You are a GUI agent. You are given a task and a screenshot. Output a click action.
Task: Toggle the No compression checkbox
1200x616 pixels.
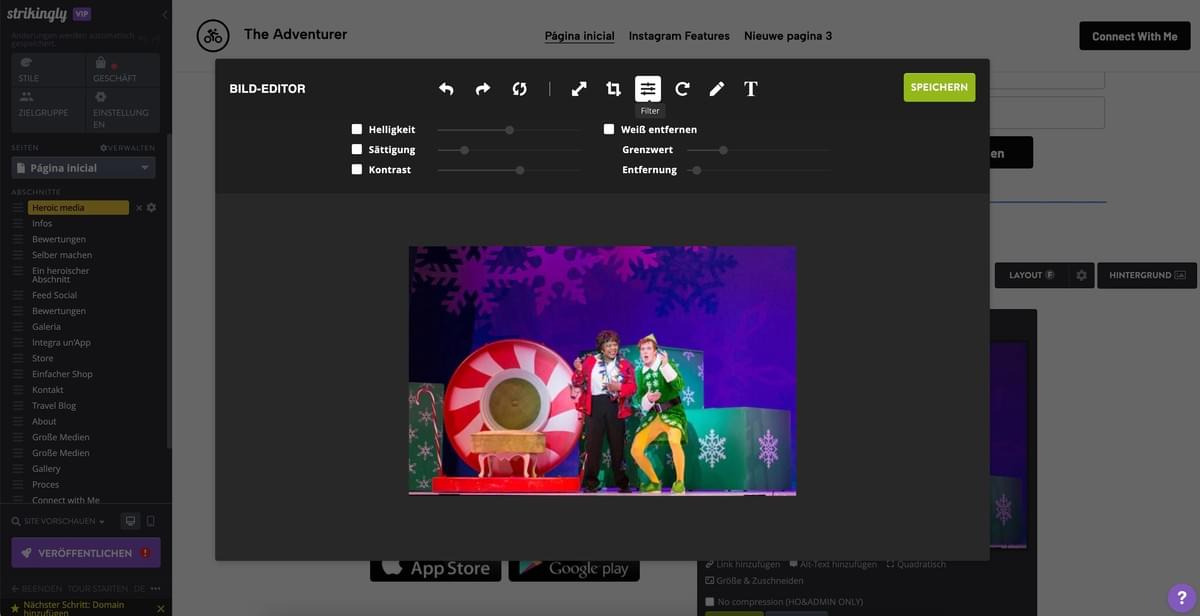coord(710,602)
